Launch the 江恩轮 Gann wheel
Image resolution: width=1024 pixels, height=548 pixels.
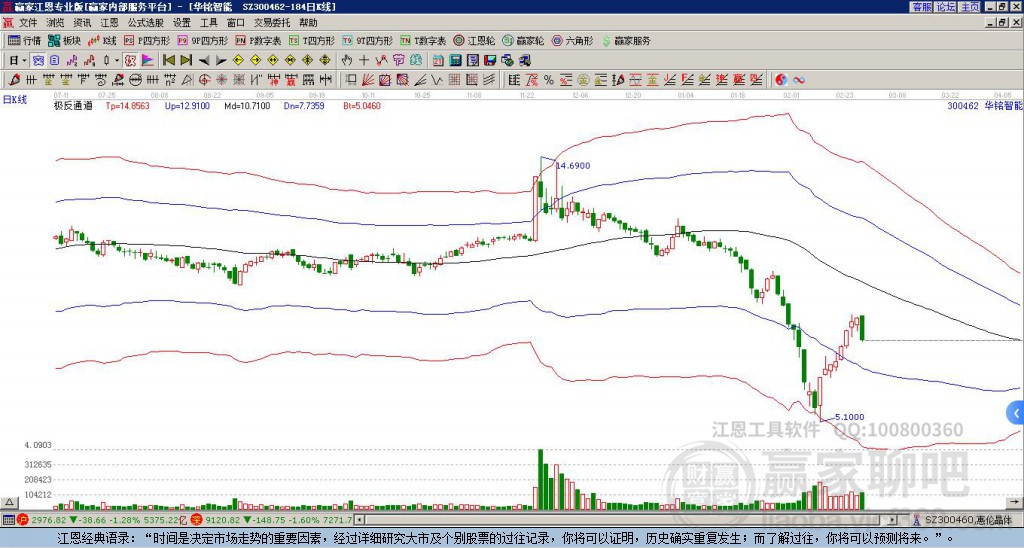click(475, 40)
